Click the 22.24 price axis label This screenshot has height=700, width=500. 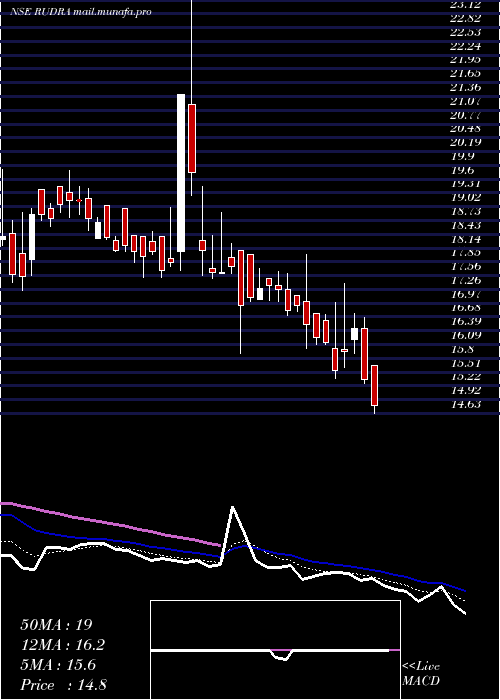[466, 46]
